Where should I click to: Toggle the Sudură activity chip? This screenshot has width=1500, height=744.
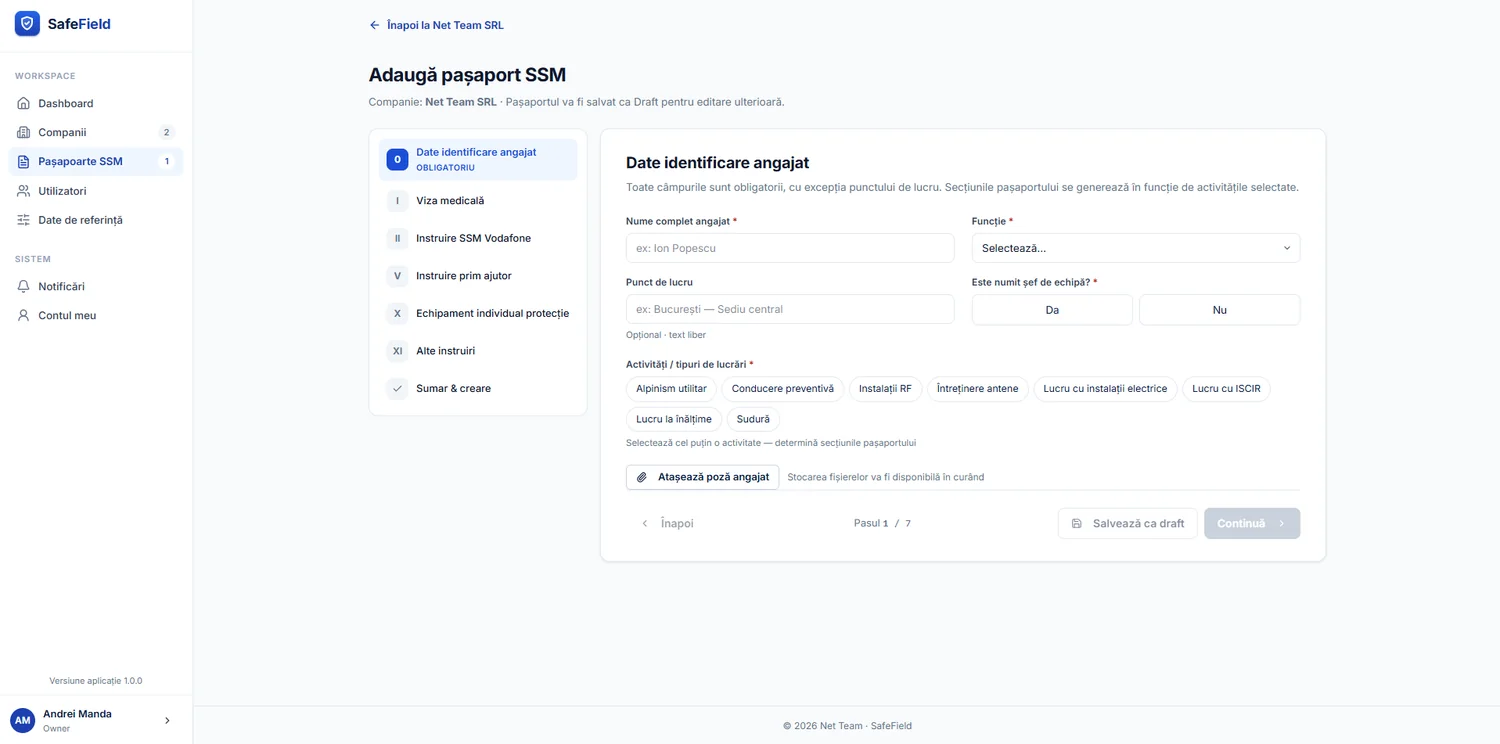pyautogui.click(x=753, y=419)
